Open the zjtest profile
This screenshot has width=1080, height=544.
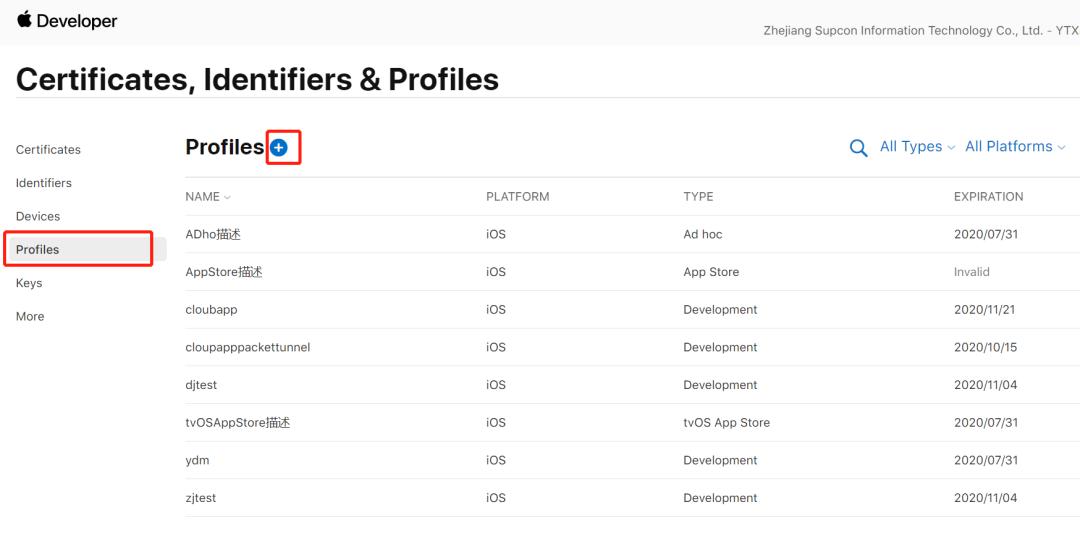coord(201,498)
